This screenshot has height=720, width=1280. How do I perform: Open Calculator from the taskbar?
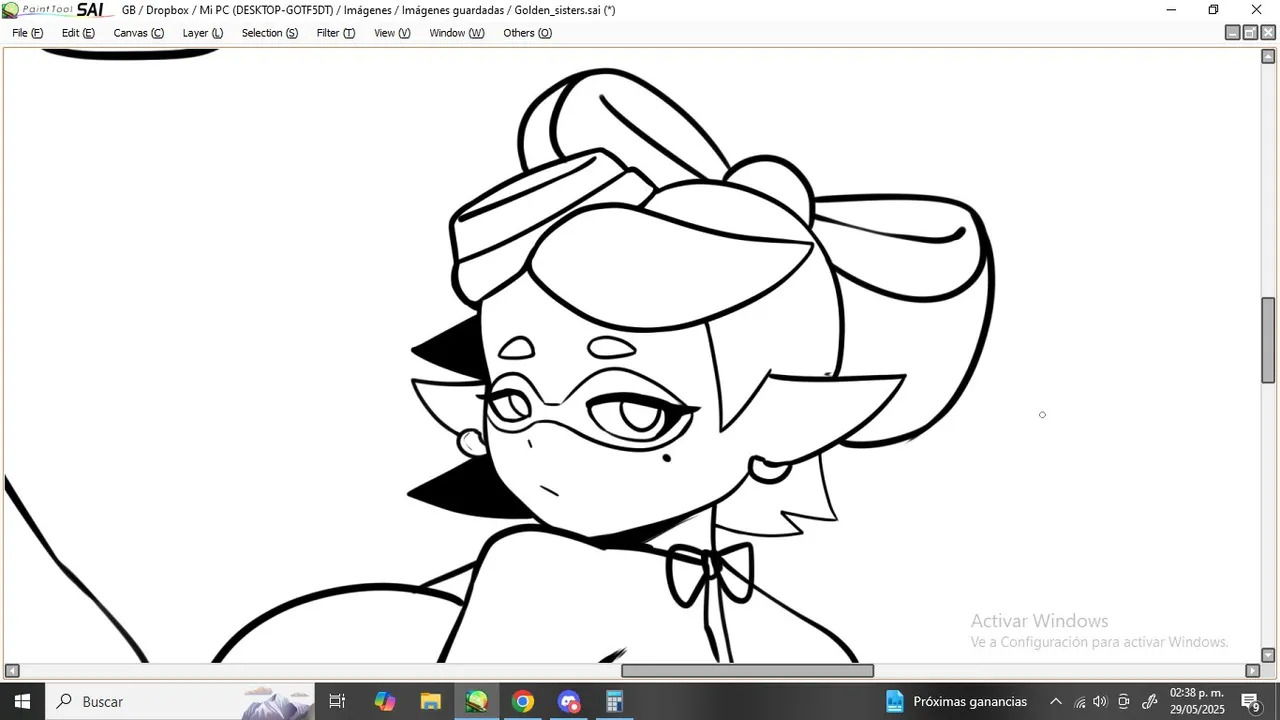[615, 702]
